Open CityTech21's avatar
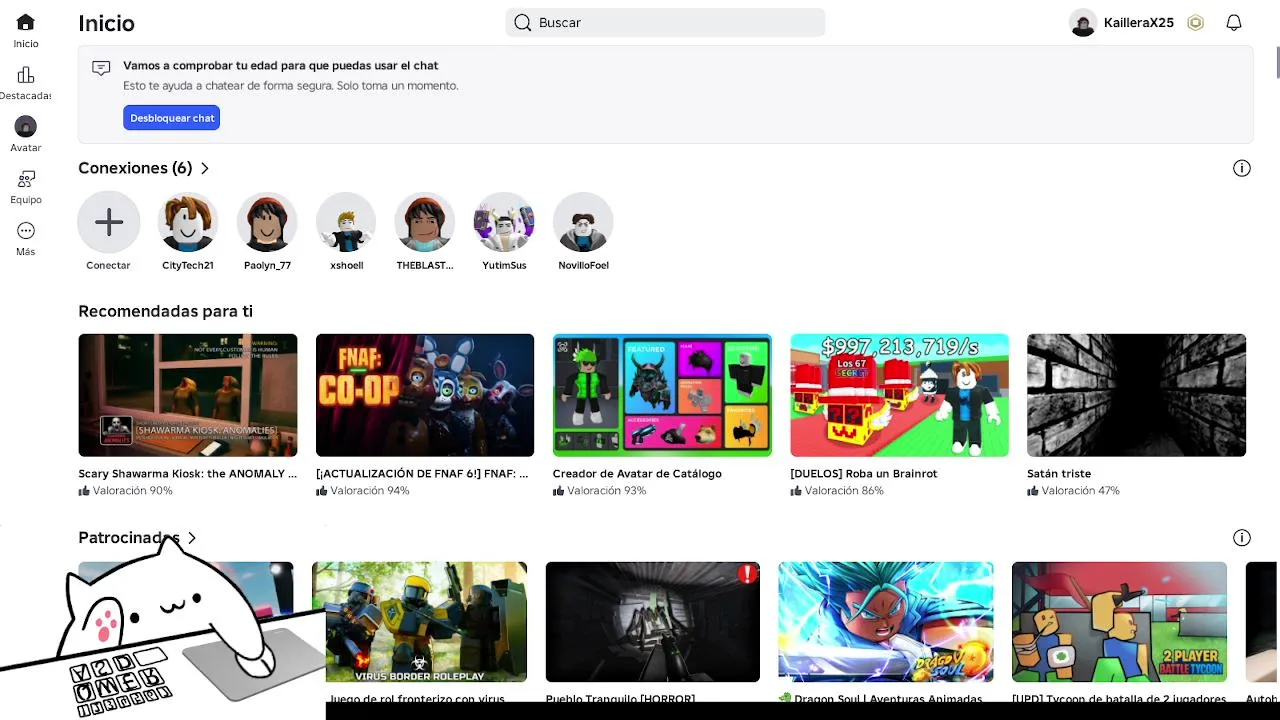 point(188,222)
